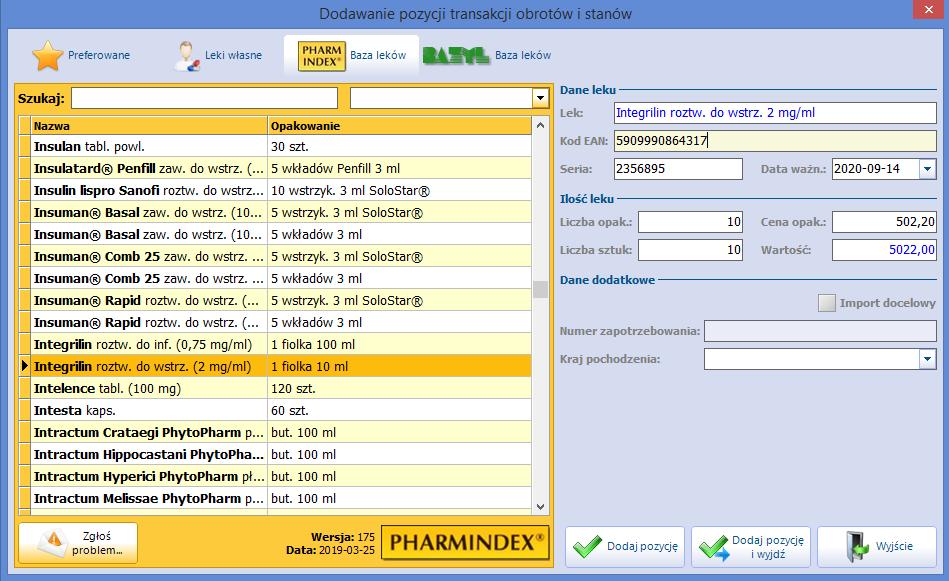Click the row pointer arrow beside Integrilin
Image resolution: width=949 pixels, height=581 pixels.
[x=25, y=366]
